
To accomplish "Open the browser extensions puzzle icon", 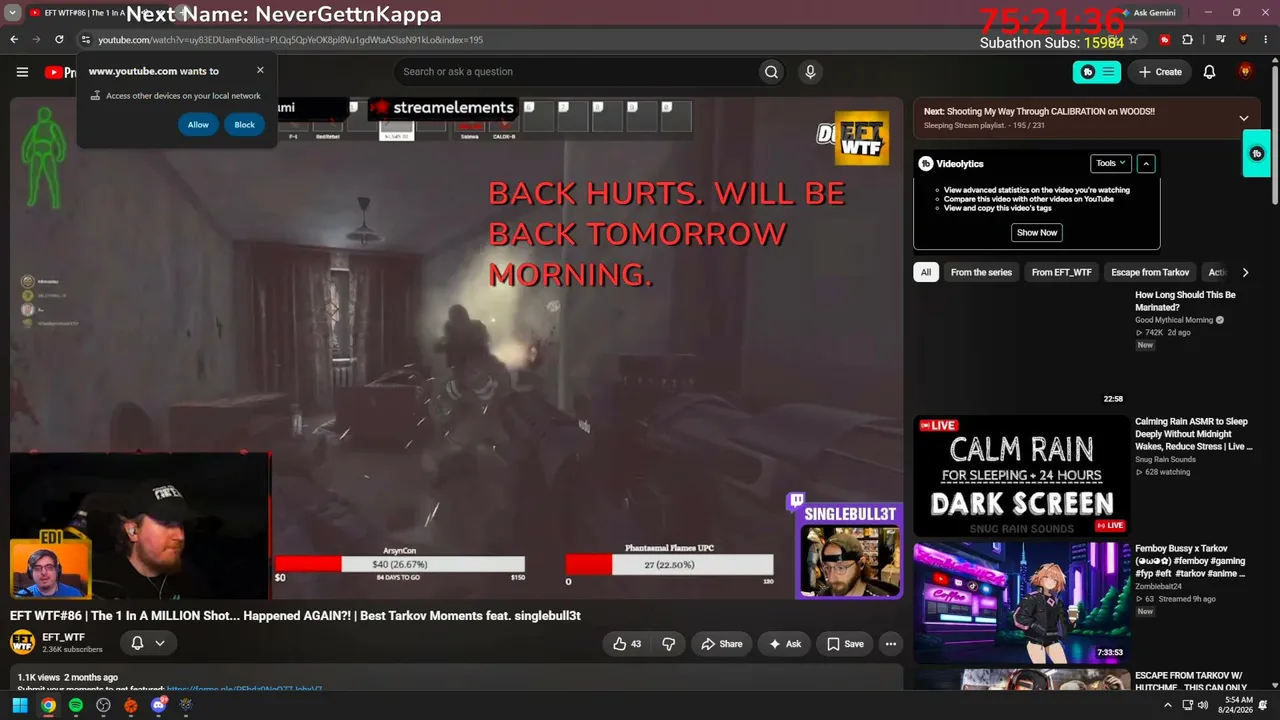I will (x=1187, y=40).
